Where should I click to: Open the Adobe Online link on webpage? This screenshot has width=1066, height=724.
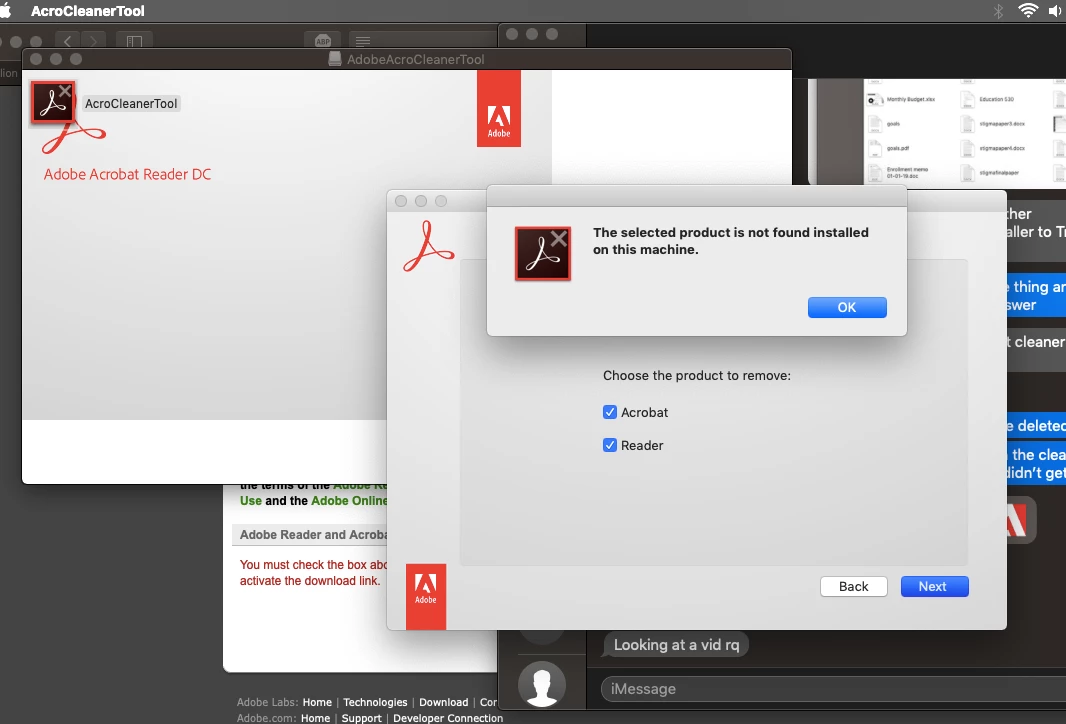point(349,500)
